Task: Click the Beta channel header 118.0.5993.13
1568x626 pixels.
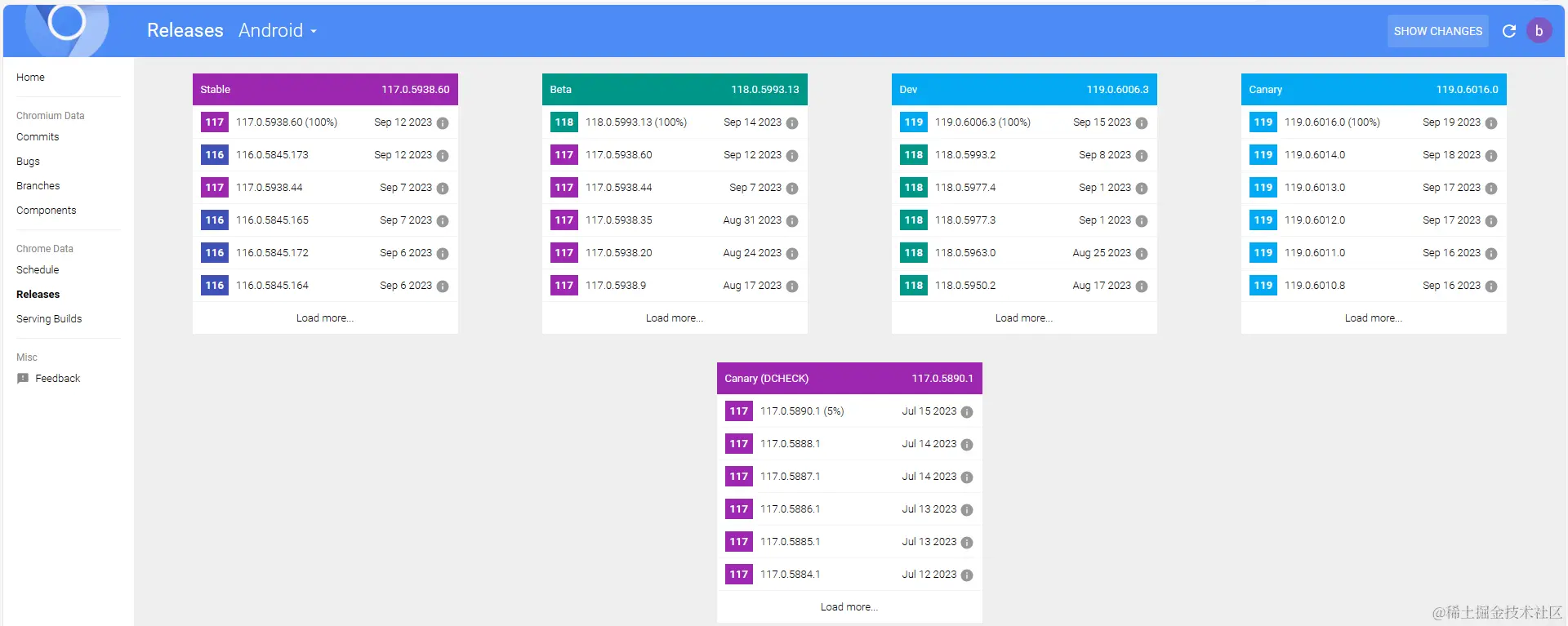Action: (675, 90)
